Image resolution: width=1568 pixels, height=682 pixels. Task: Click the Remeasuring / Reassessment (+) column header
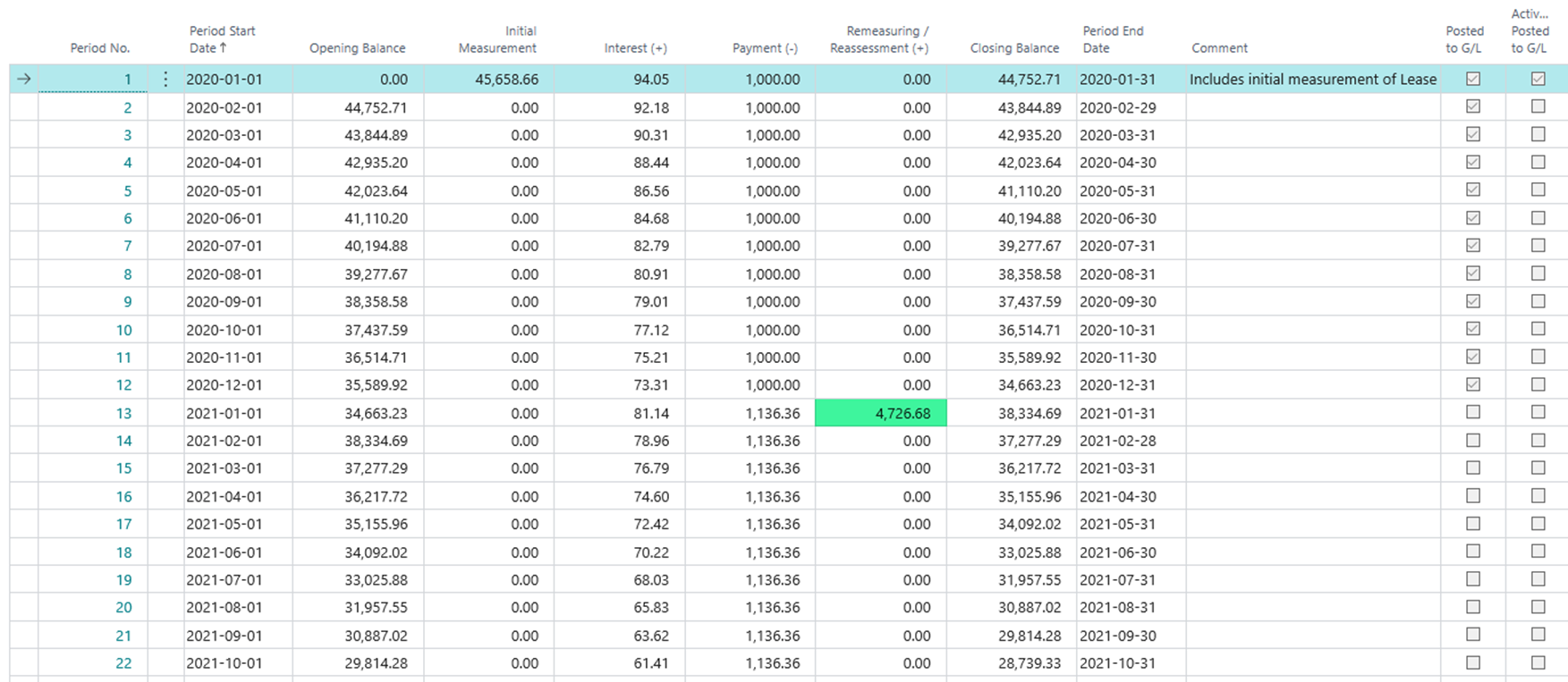[x=880, y=39]
